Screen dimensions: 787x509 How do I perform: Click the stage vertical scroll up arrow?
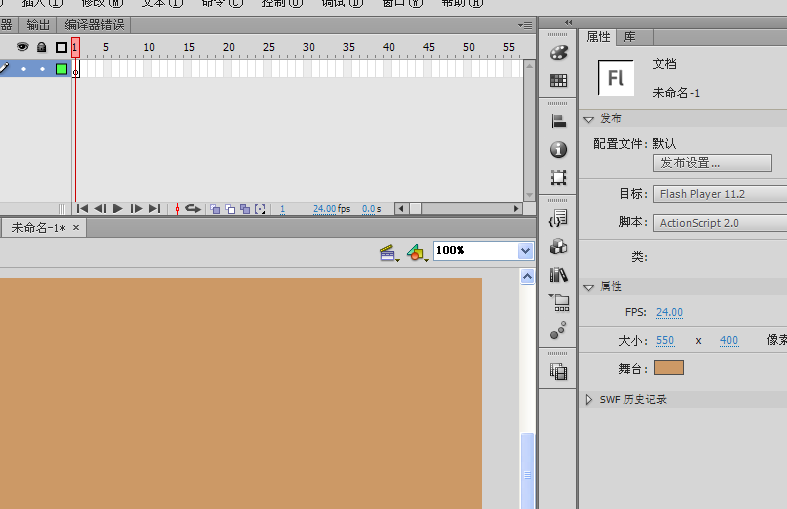pyautogui.click(x=527, y=277)
